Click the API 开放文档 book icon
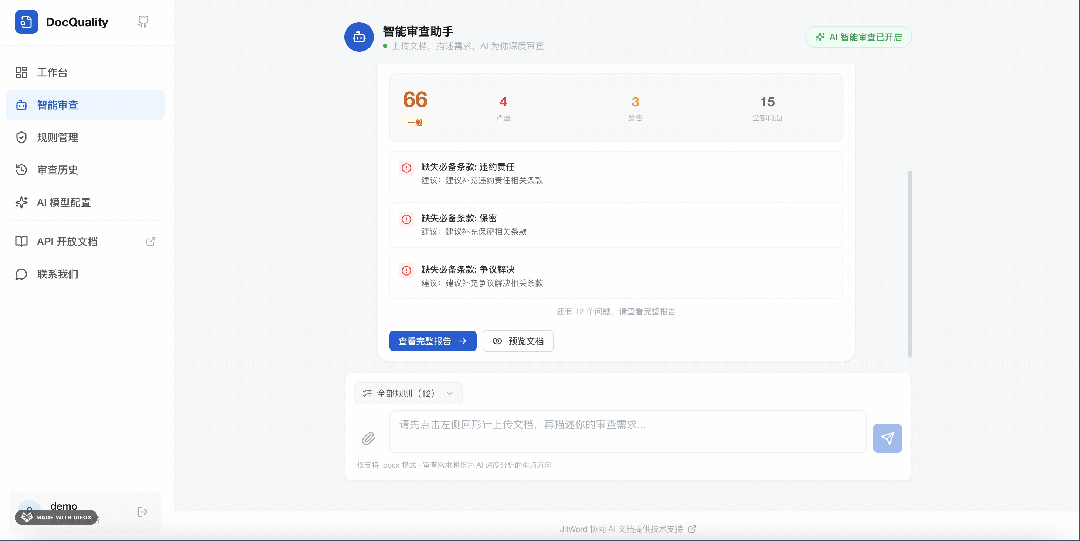 tap(21, 241)
